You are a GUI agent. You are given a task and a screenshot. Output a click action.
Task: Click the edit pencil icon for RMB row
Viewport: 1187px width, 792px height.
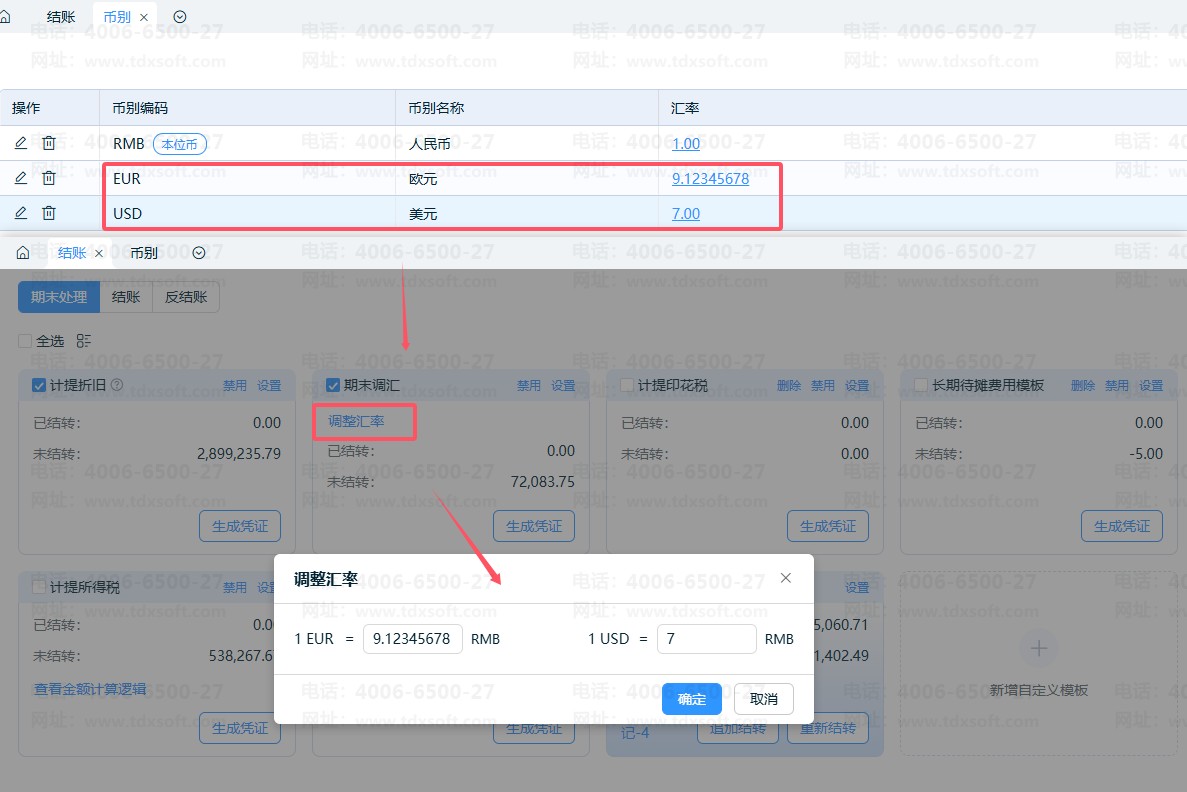21,143
